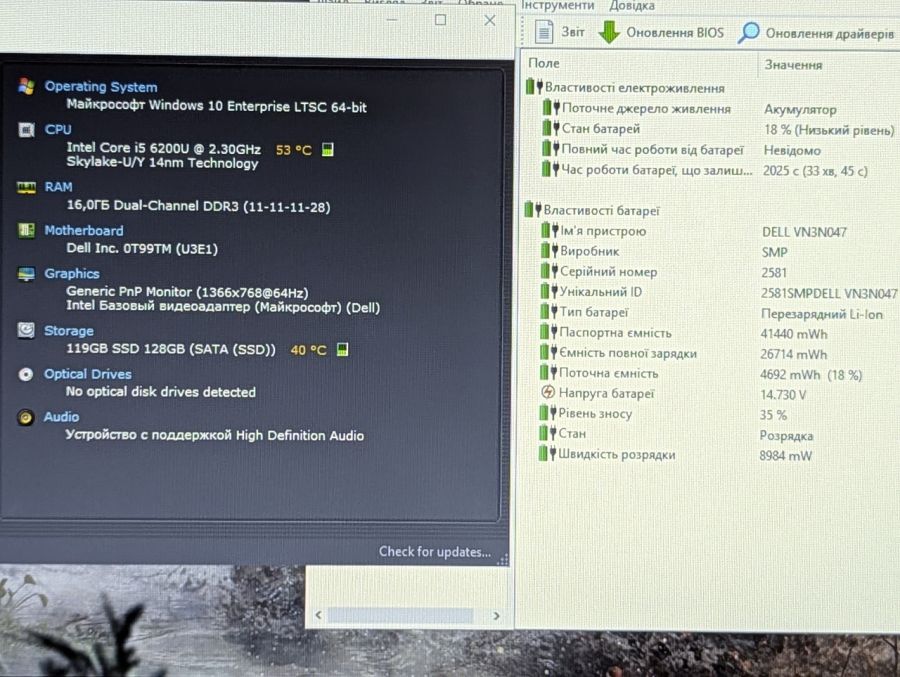Maximize the Speccy window

pyautogui.click(x=440, y=20)
